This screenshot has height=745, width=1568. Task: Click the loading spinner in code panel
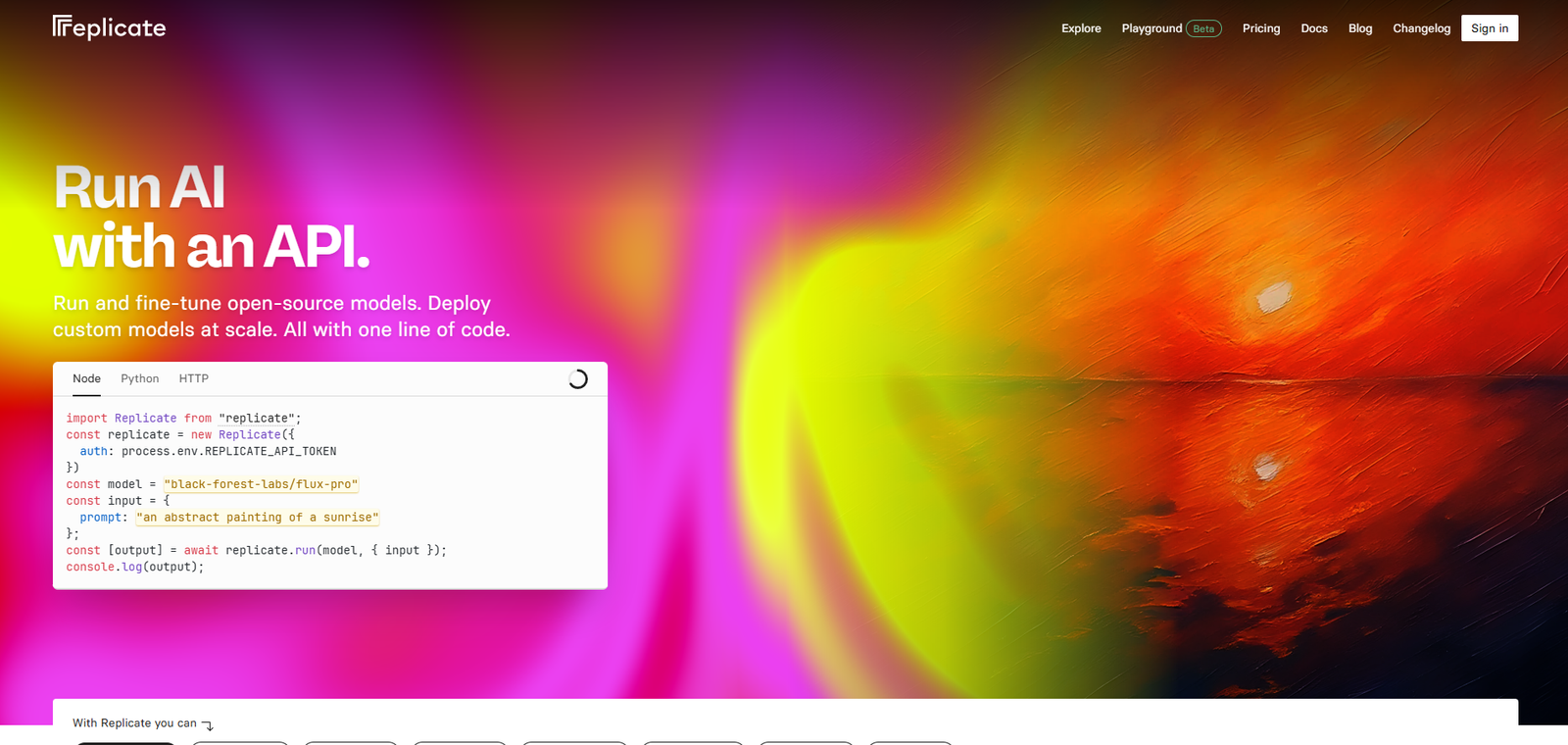(x=578, y=379)
